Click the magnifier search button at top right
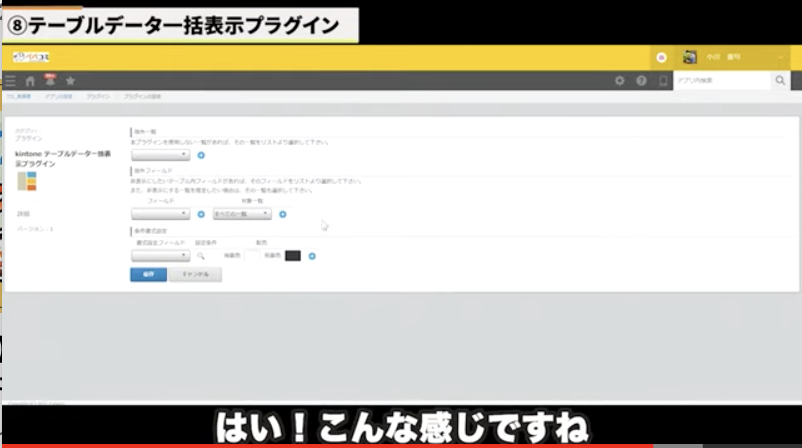 780,80
